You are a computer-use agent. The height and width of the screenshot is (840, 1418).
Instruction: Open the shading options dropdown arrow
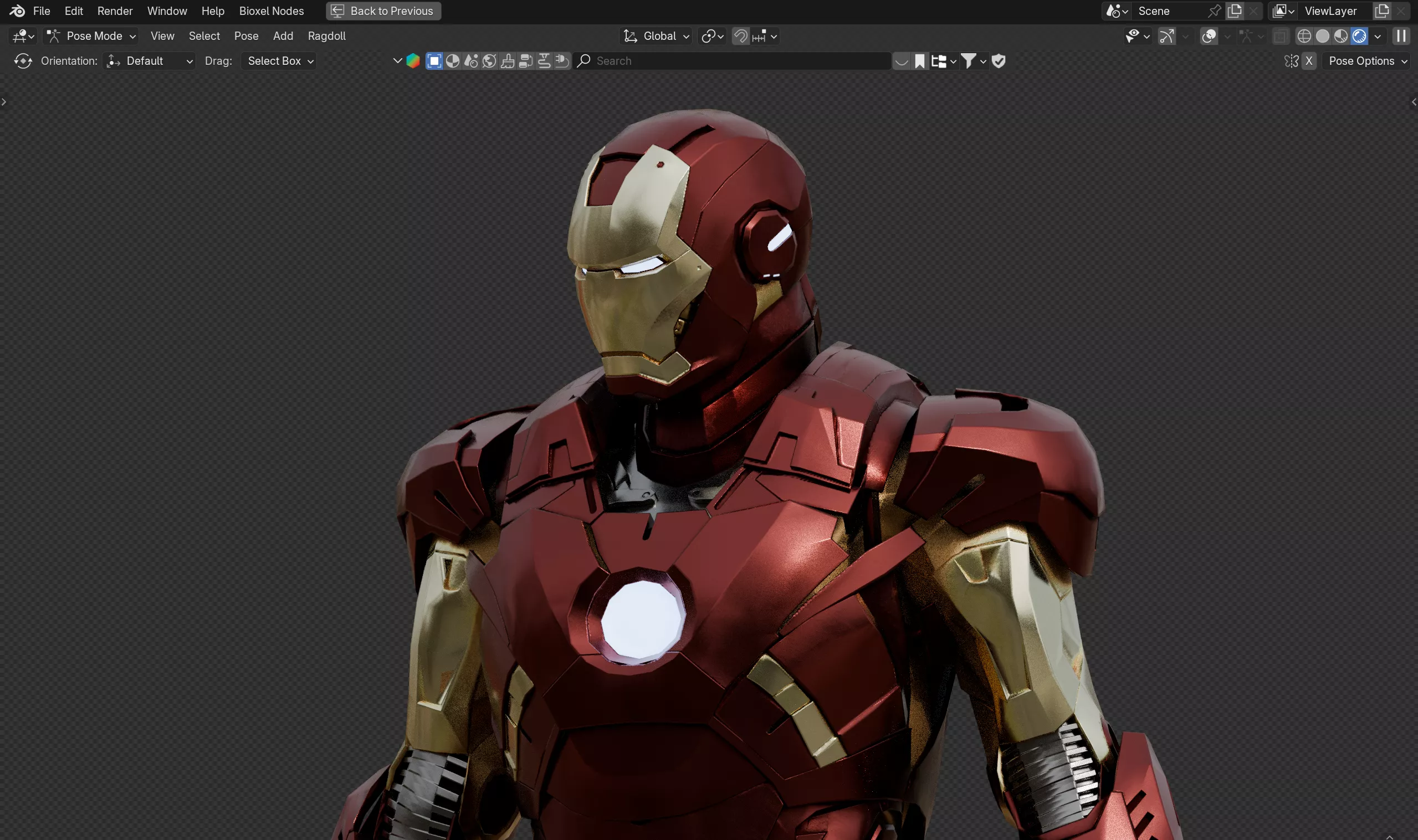pyautogui.click(x=1377, y=36)
